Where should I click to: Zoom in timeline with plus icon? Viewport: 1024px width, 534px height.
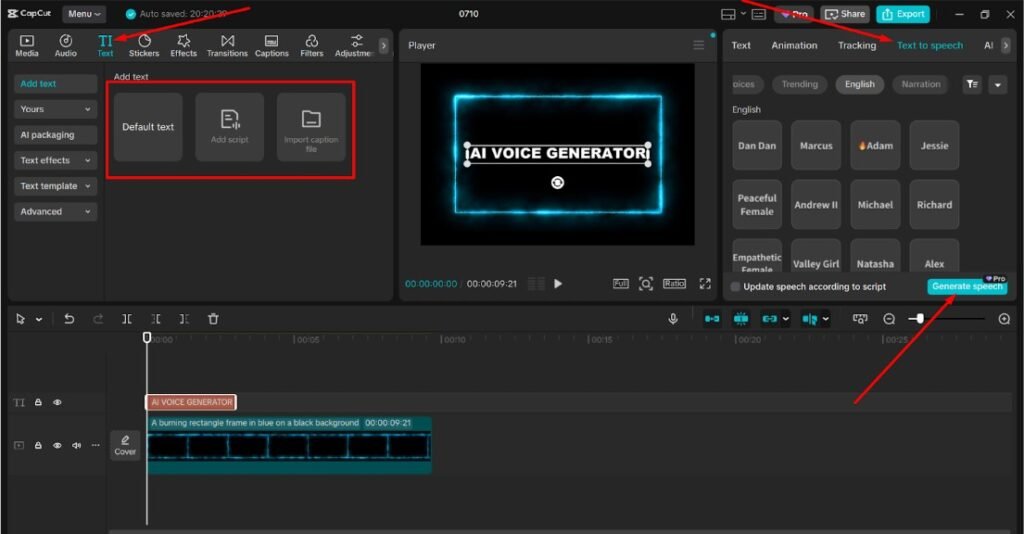(x=1004, y=319)
